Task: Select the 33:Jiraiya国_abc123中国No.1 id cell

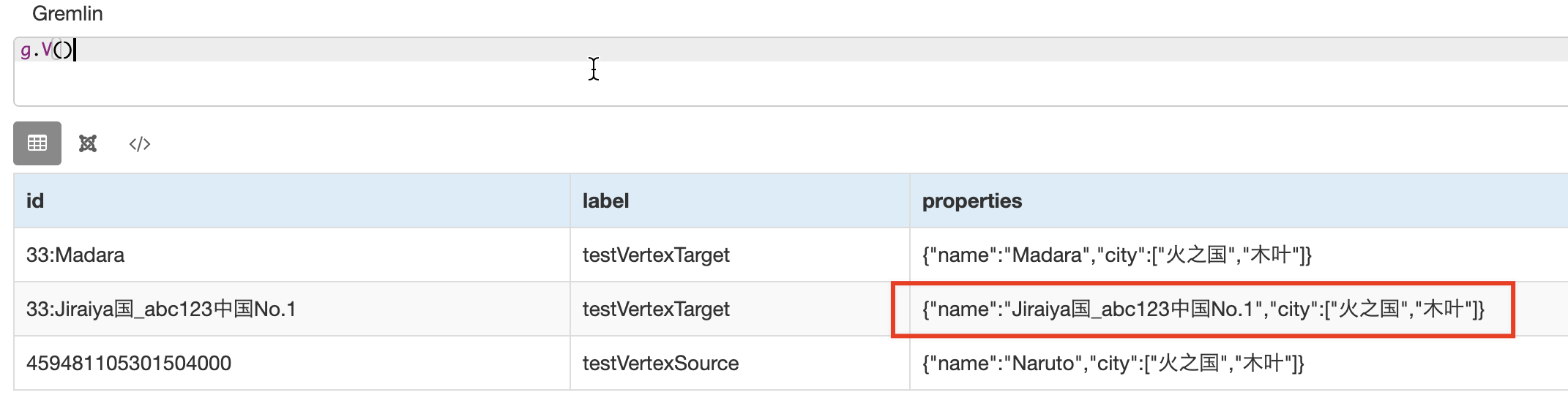Action: pyautogui.click(x=161, y=309)
